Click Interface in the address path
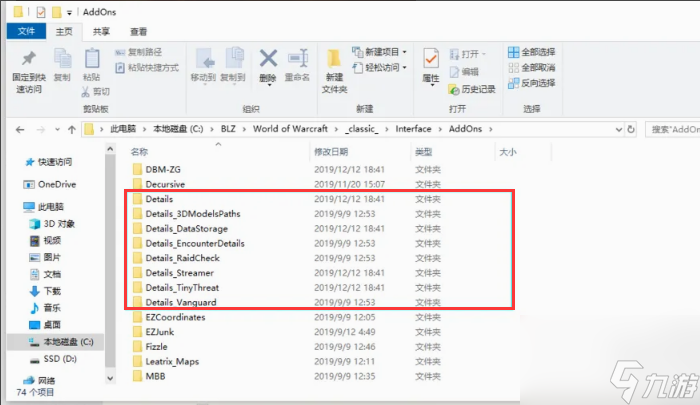The height and width of the screenshot is (405, 700). coord(413,129)
